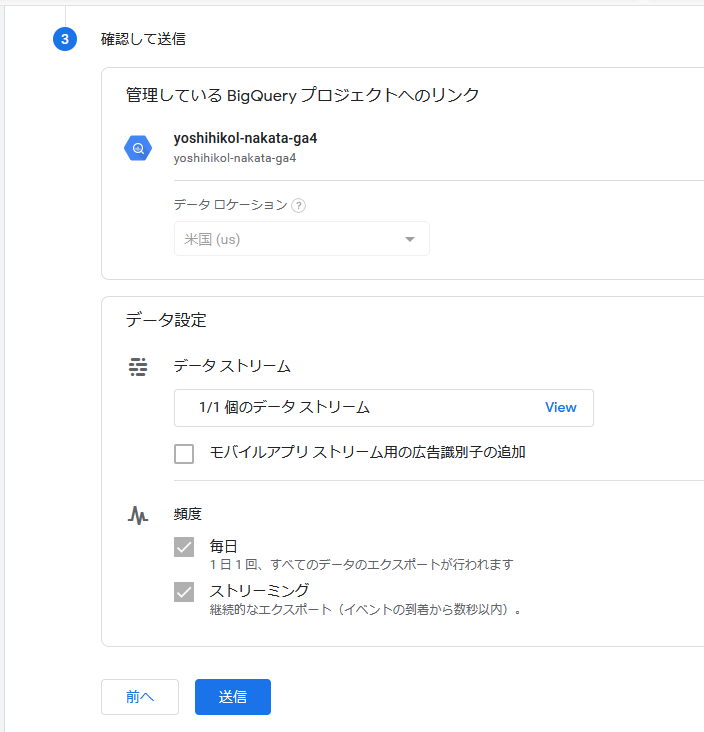
Task: Click the データ設定 section heading
Action: click(166, 320)
